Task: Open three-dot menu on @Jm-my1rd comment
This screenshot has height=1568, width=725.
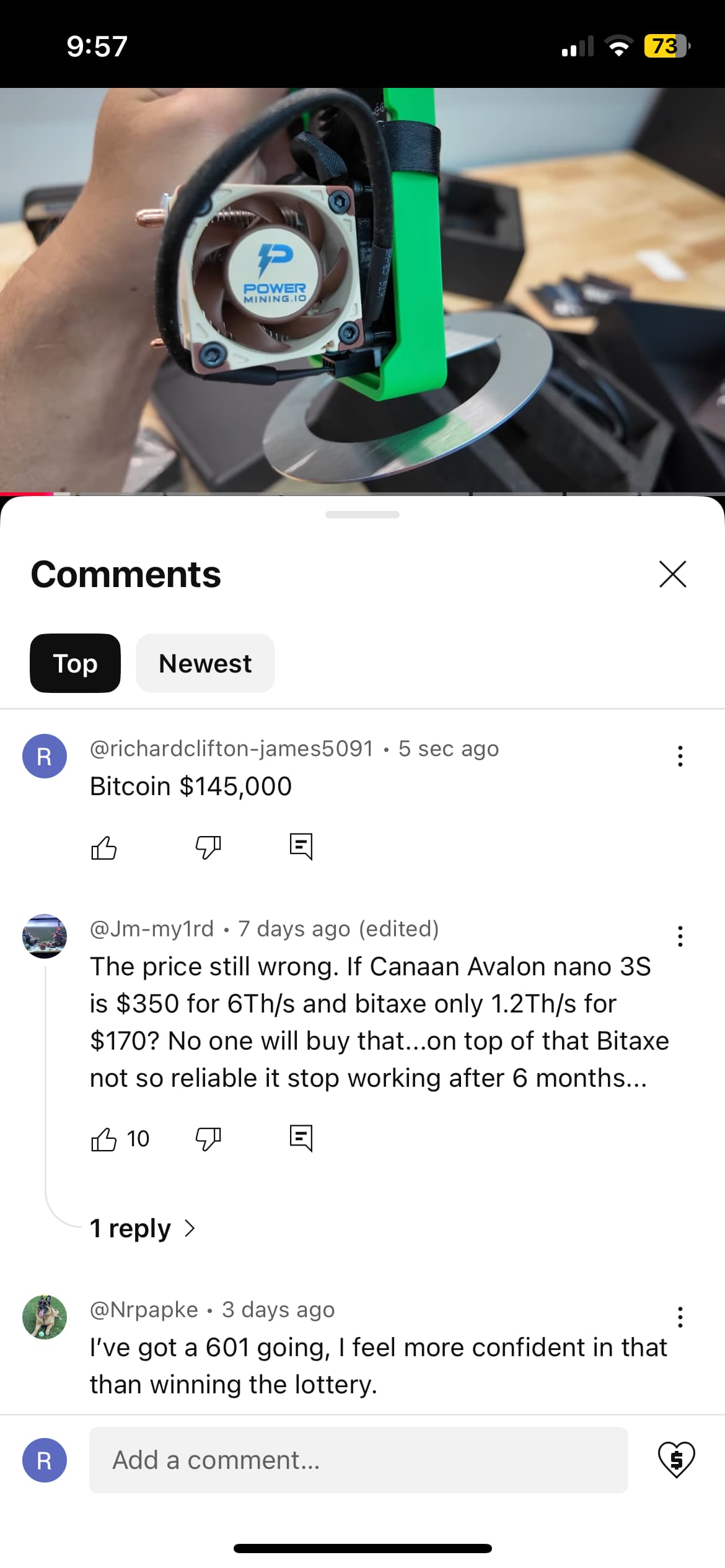Action: click(x=680, y=936)
